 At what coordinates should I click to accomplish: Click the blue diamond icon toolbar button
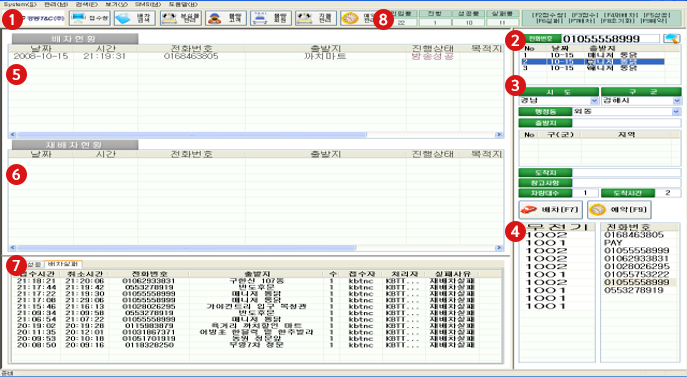135,18
